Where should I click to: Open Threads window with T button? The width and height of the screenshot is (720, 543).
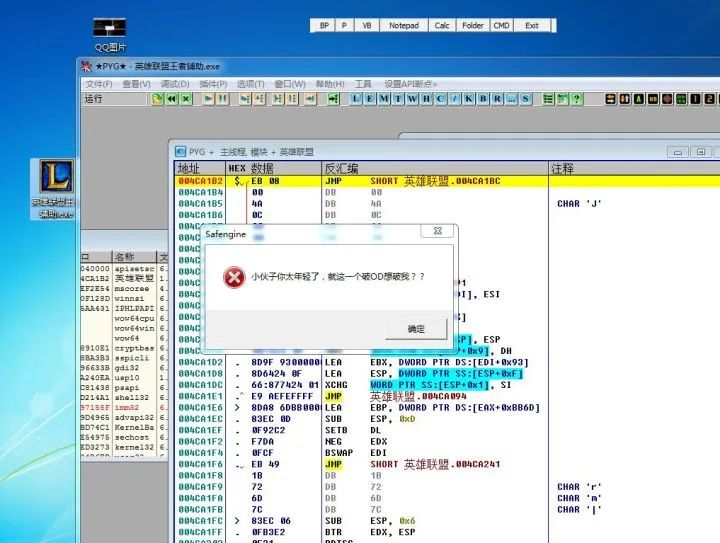pos(398,99)
